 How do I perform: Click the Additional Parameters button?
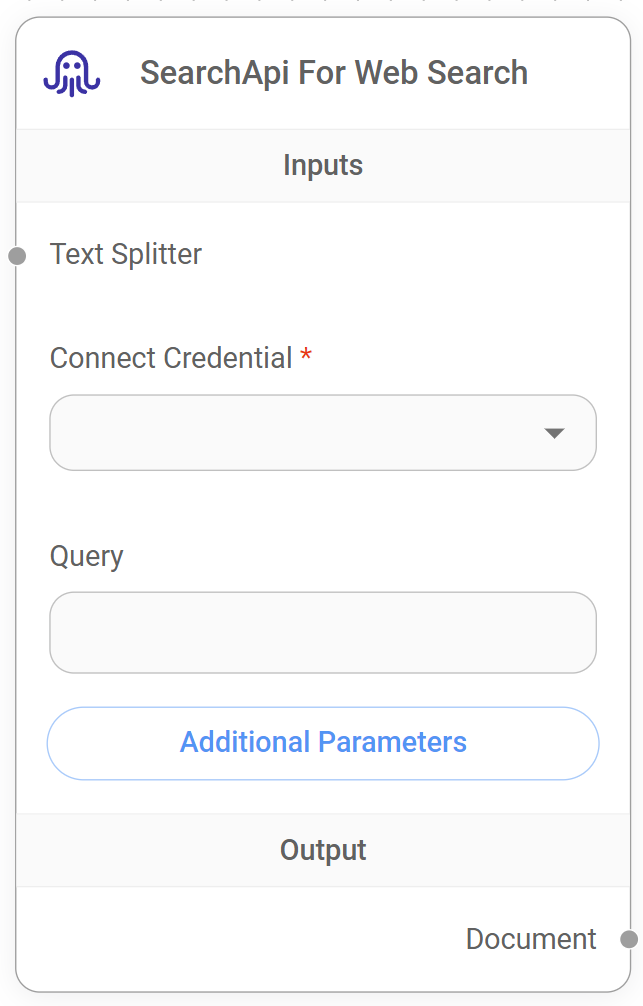point(322,743)
